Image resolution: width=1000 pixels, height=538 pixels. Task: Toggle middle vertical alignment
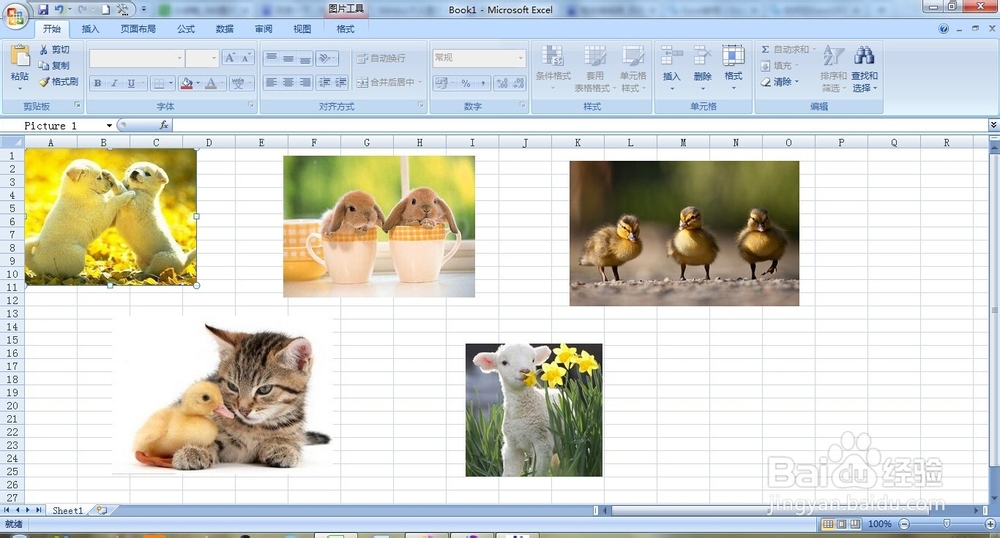click(x=288, y=58)
